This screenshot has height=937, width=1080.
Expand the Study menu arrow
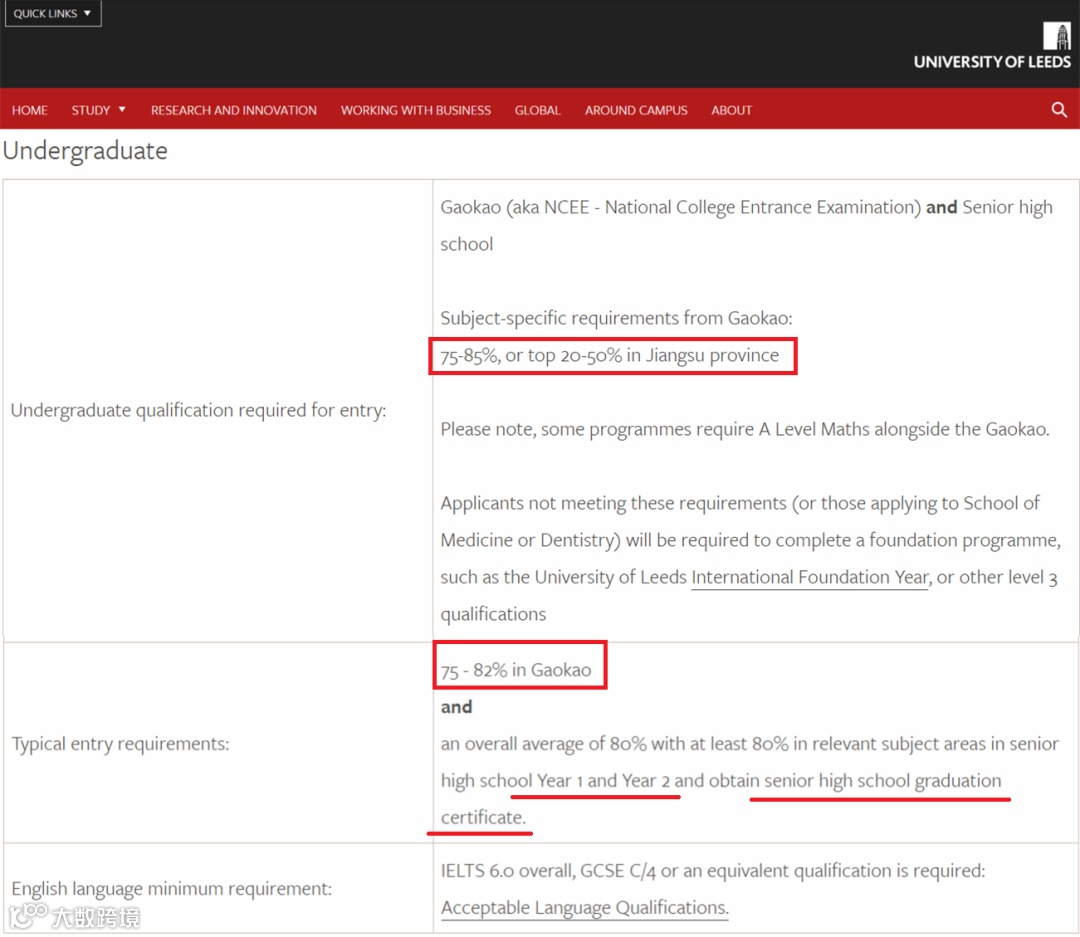coord(122,110)
